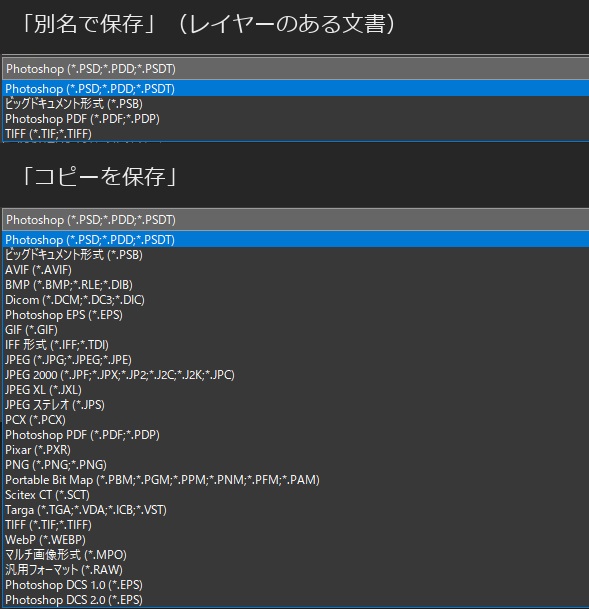Select AVIF (*.AVIF) format

296,270
